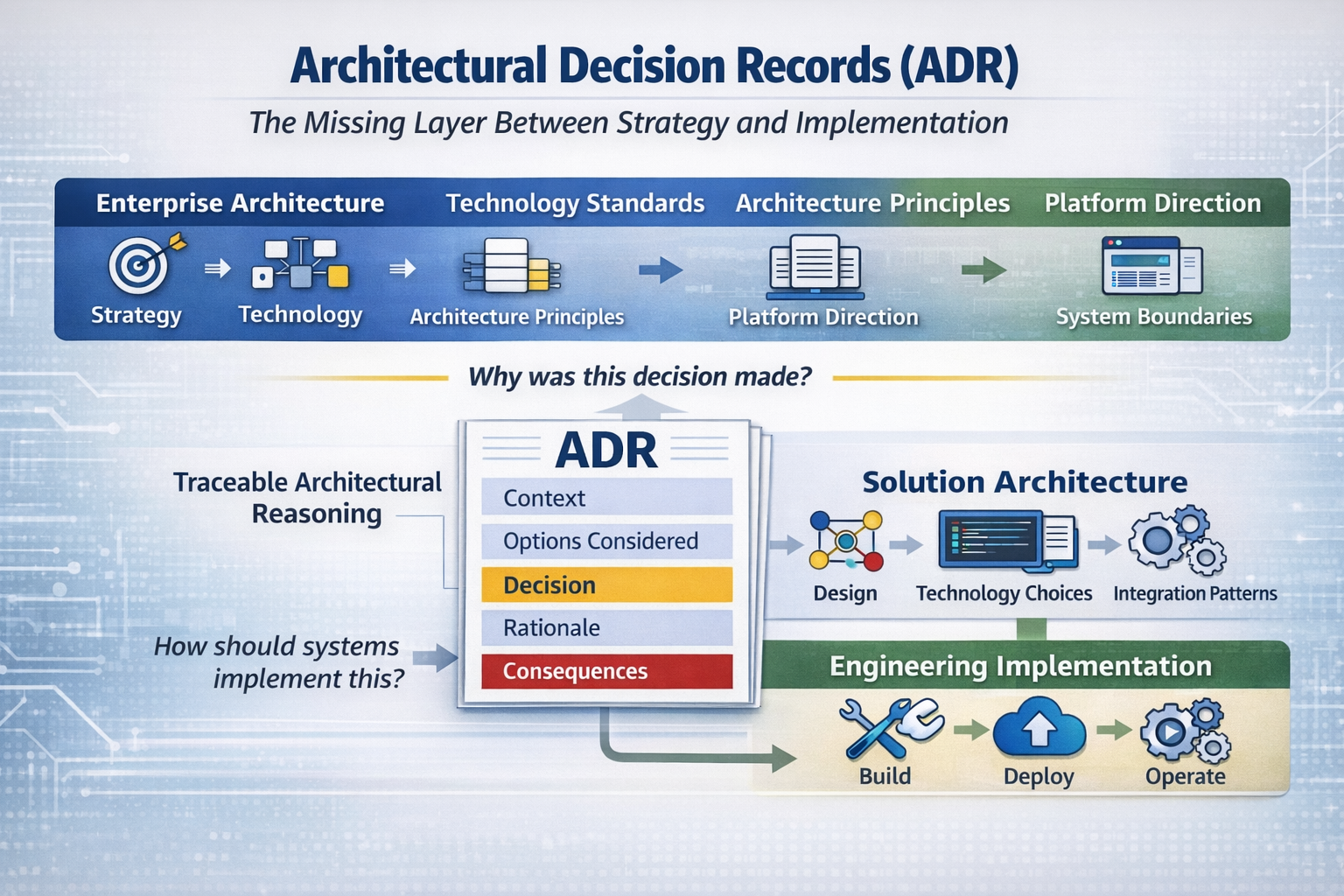Viewport: 1344px width, 896px height.
Task: Click the red Consequences bar
Action: pos(606,671)
